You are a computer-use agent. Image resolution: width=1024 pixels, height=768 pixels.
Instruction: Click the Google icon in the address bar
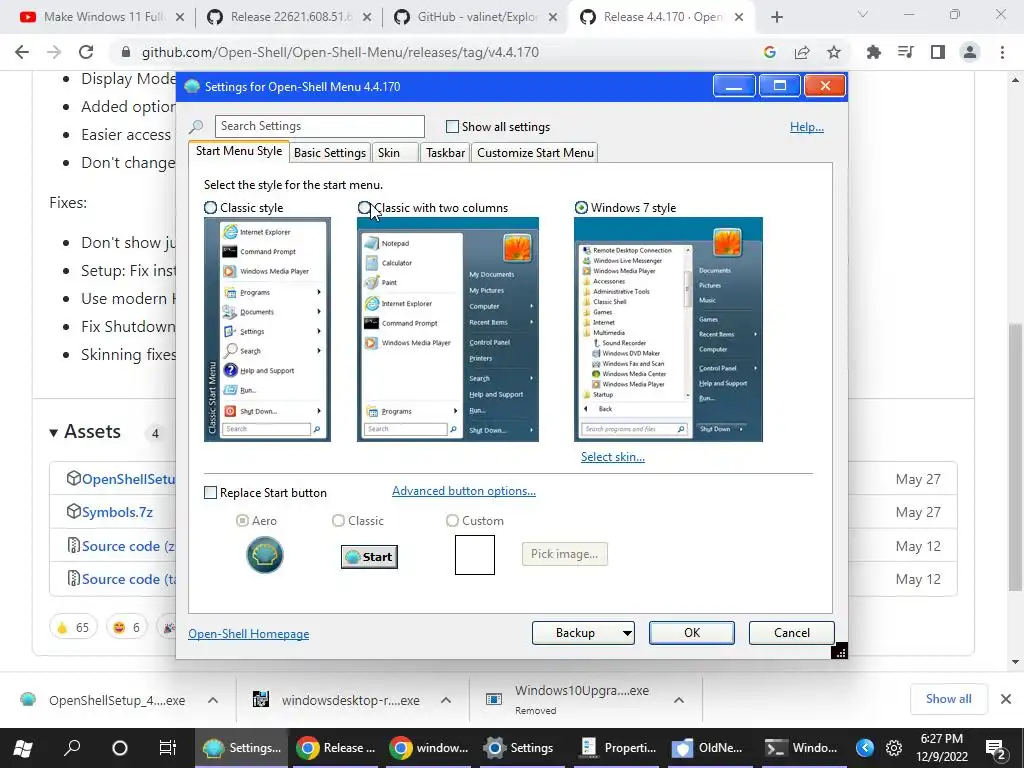[770, 52]
